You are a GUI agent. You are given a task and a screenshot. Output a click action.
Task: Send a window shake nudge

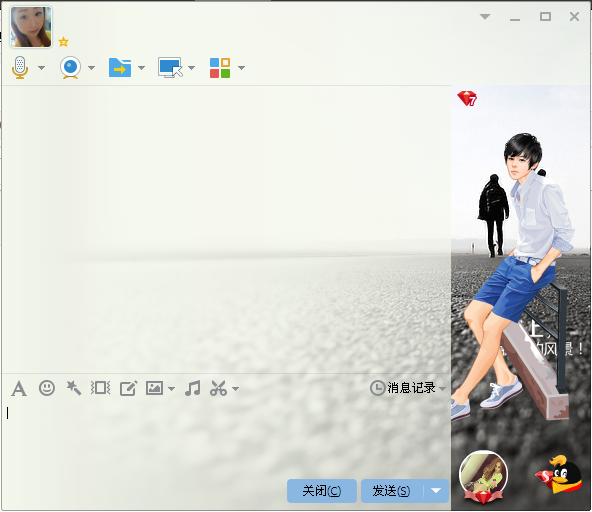(100, 388)
